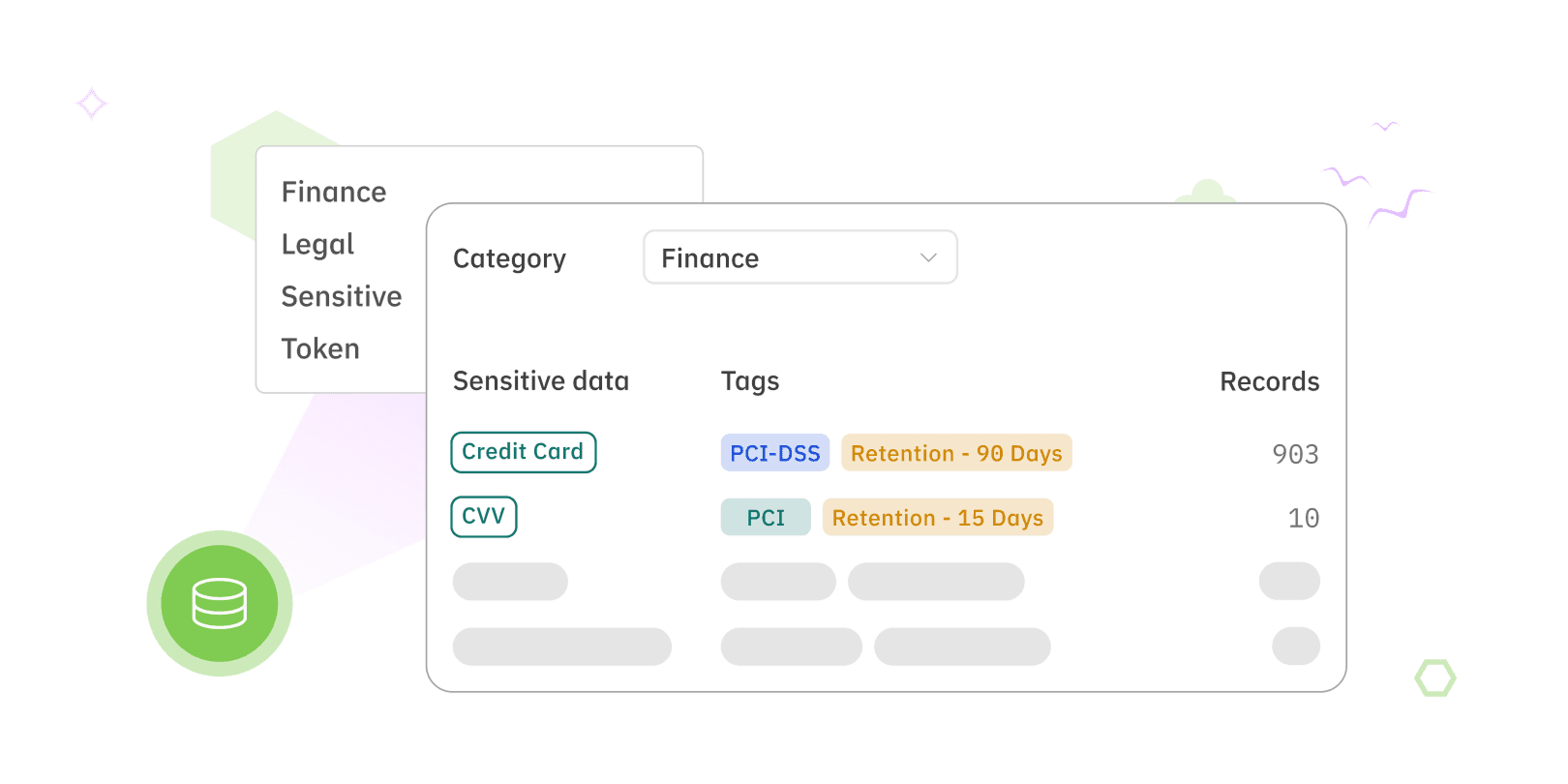Select the green PCI tag
Image resolution: width=1568 pixels, height=784 pixels.
pyautogui.click(x=766, y=518)
